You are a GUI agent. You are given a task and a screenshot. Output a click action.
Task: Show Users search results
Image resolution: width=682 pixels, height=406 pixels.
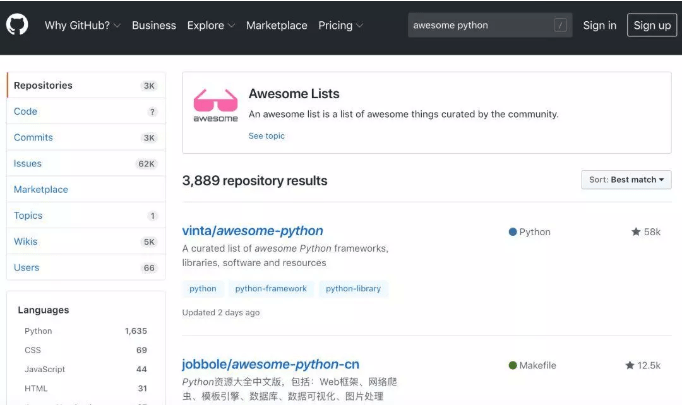[86, 267]
